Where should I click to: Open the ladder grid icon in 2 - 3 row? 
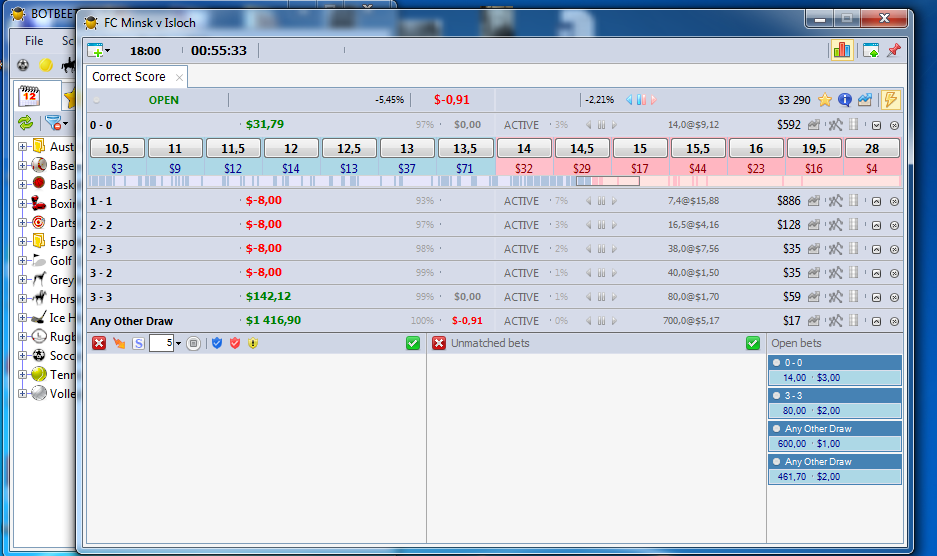[853, 248]
